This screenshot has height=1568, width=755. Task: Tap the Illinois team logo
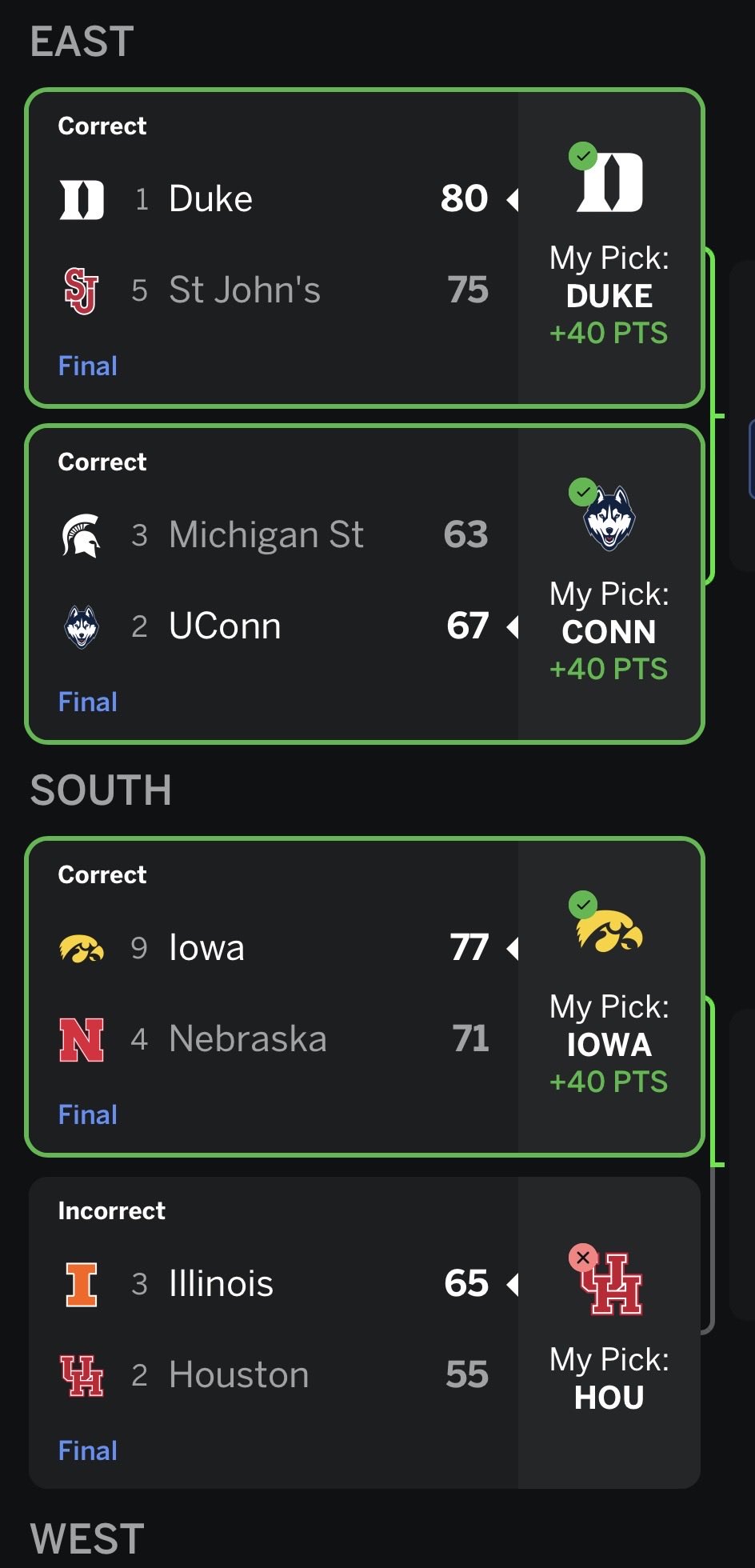pyautogui.click(x=82, y=1284)
